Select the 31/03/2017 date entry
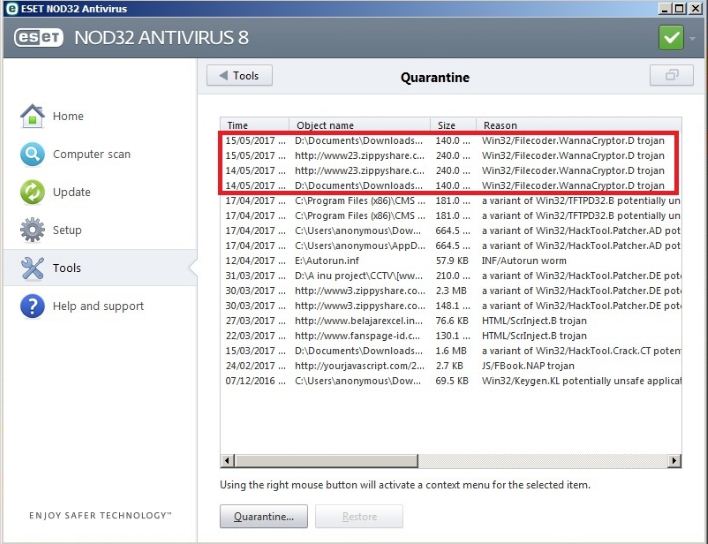The width and height of the screenshot is (708, 544). [x=255, y=275]
